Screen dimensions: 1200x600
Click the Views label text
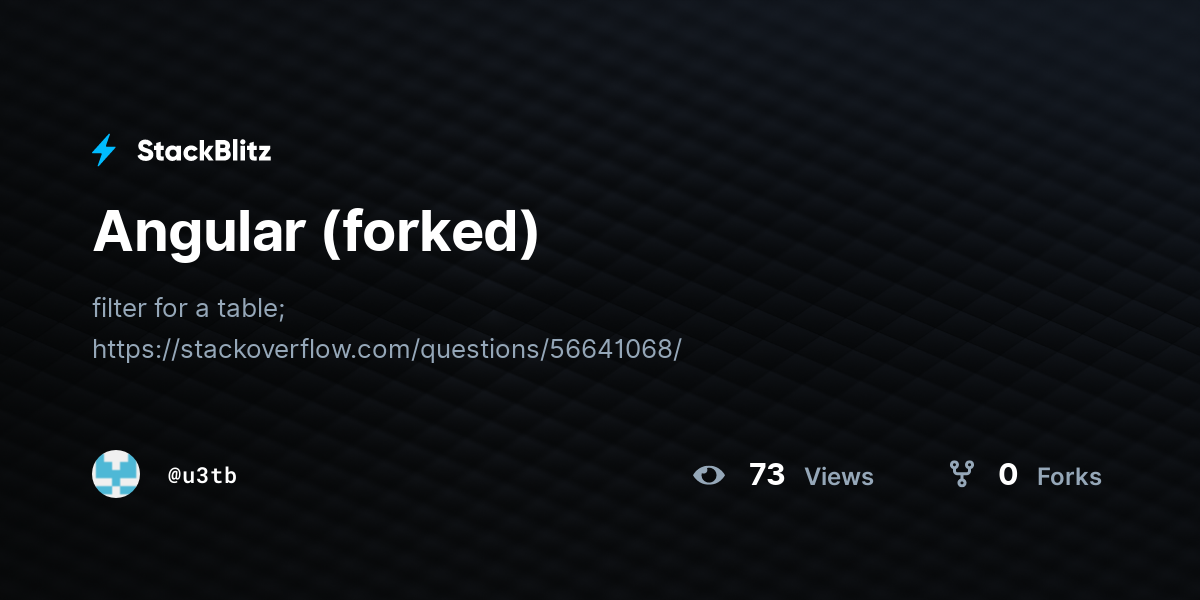(839, 477)
